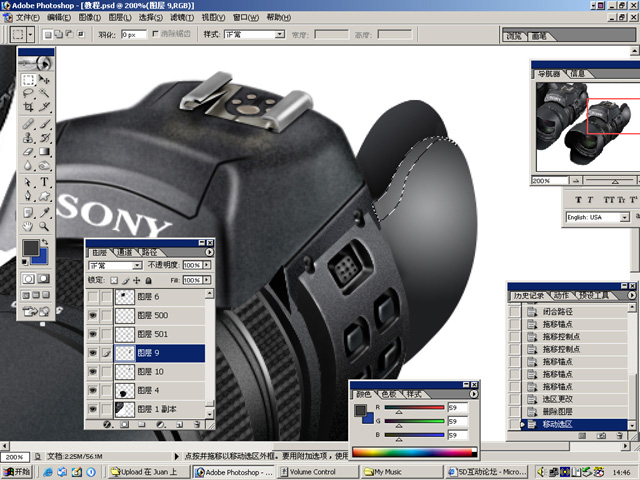Screen dimensions: 640x480
Task: Open the English: USA language dropdown
Action: 624,218
